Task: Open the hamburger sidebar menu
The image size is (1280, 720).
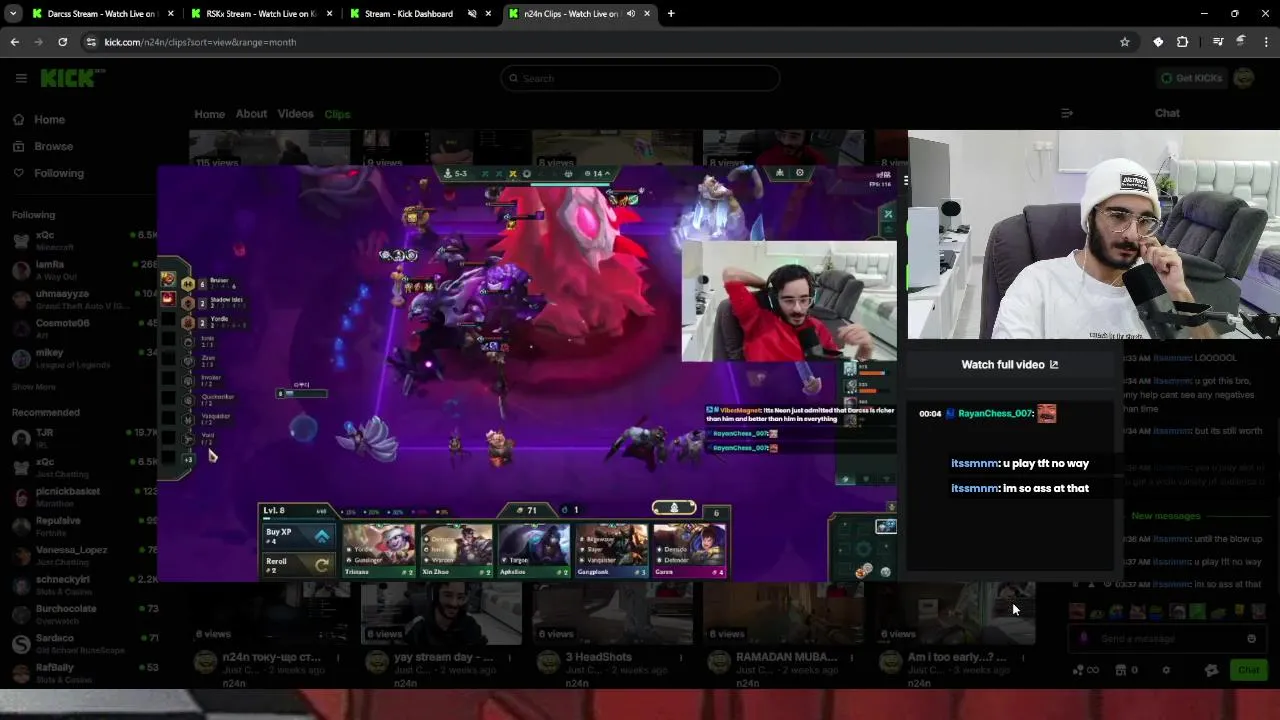Action: click(21, 78)
